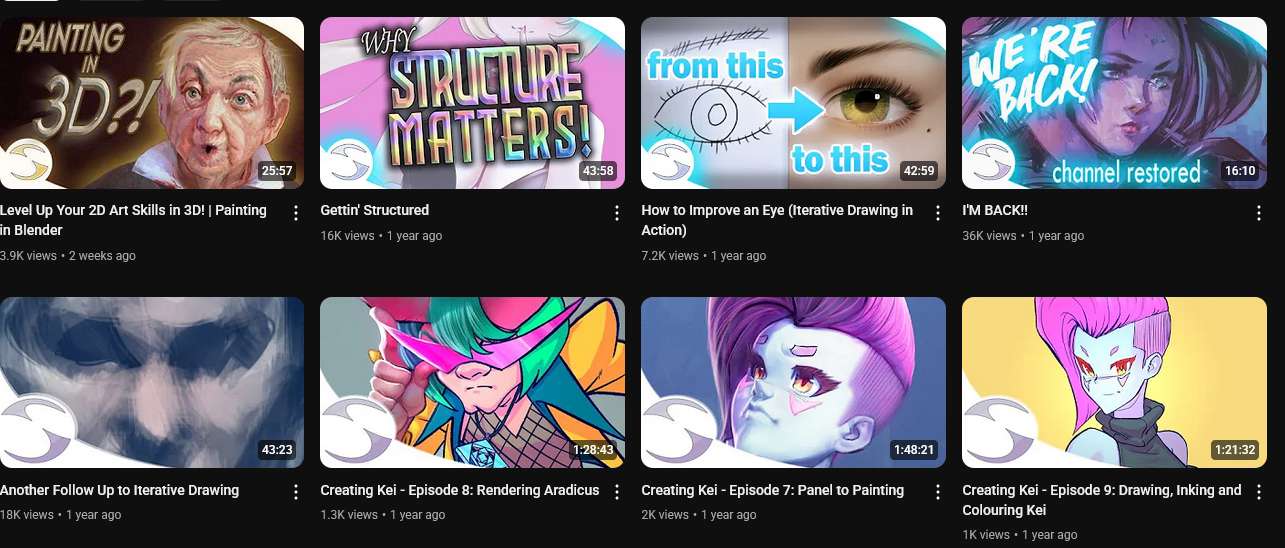This screenshot has height=548, width=1285.
Task: Open more actions for Creating Kei Episode 8
Action: (617, 492)
